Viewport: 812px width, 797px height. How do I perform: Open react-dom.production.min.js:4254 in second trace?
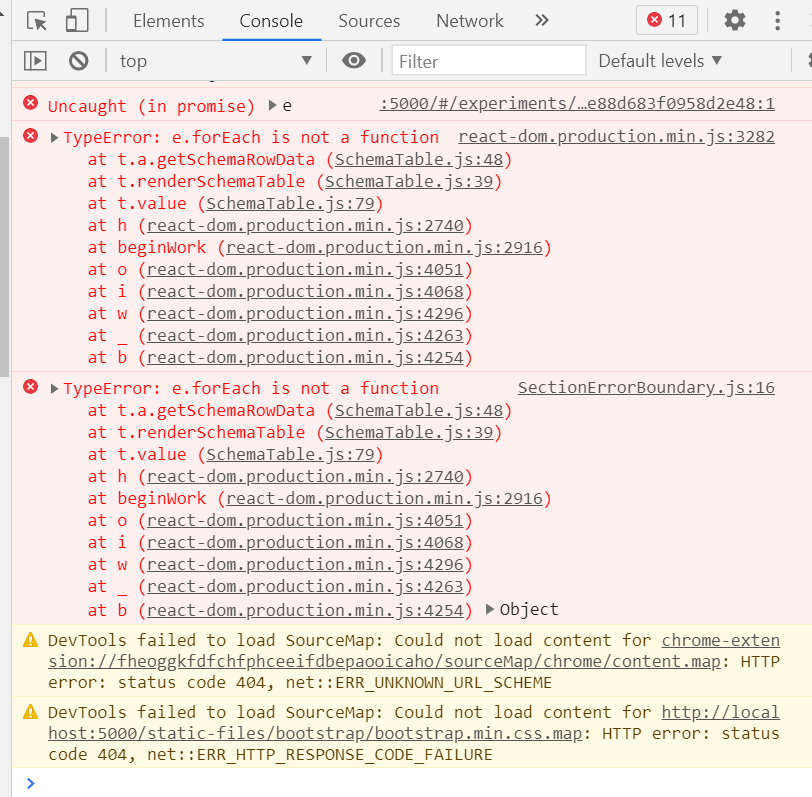point(306,611)
